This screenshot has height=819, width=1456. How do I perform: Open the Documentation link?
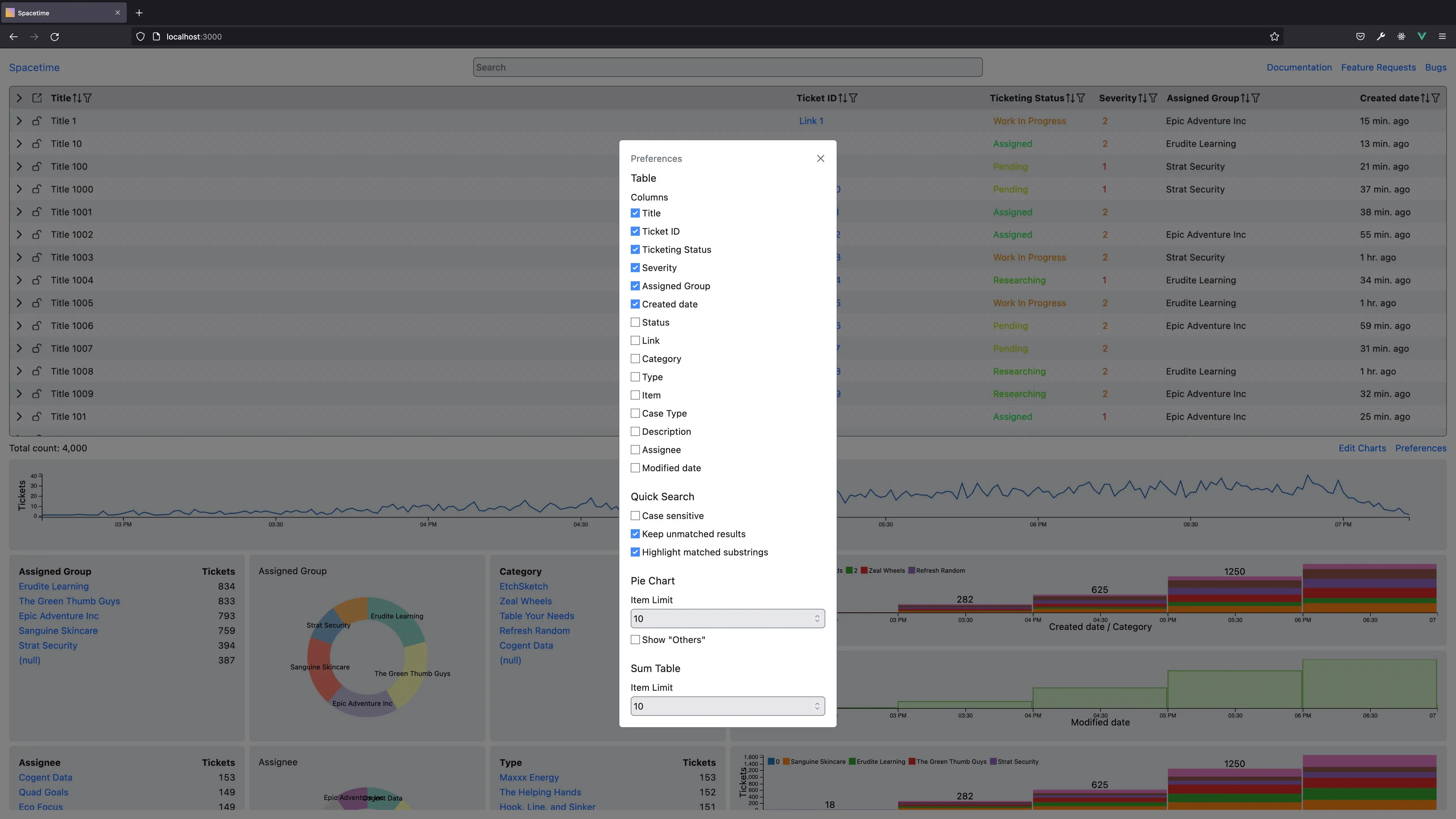[x=1299, y=67]
